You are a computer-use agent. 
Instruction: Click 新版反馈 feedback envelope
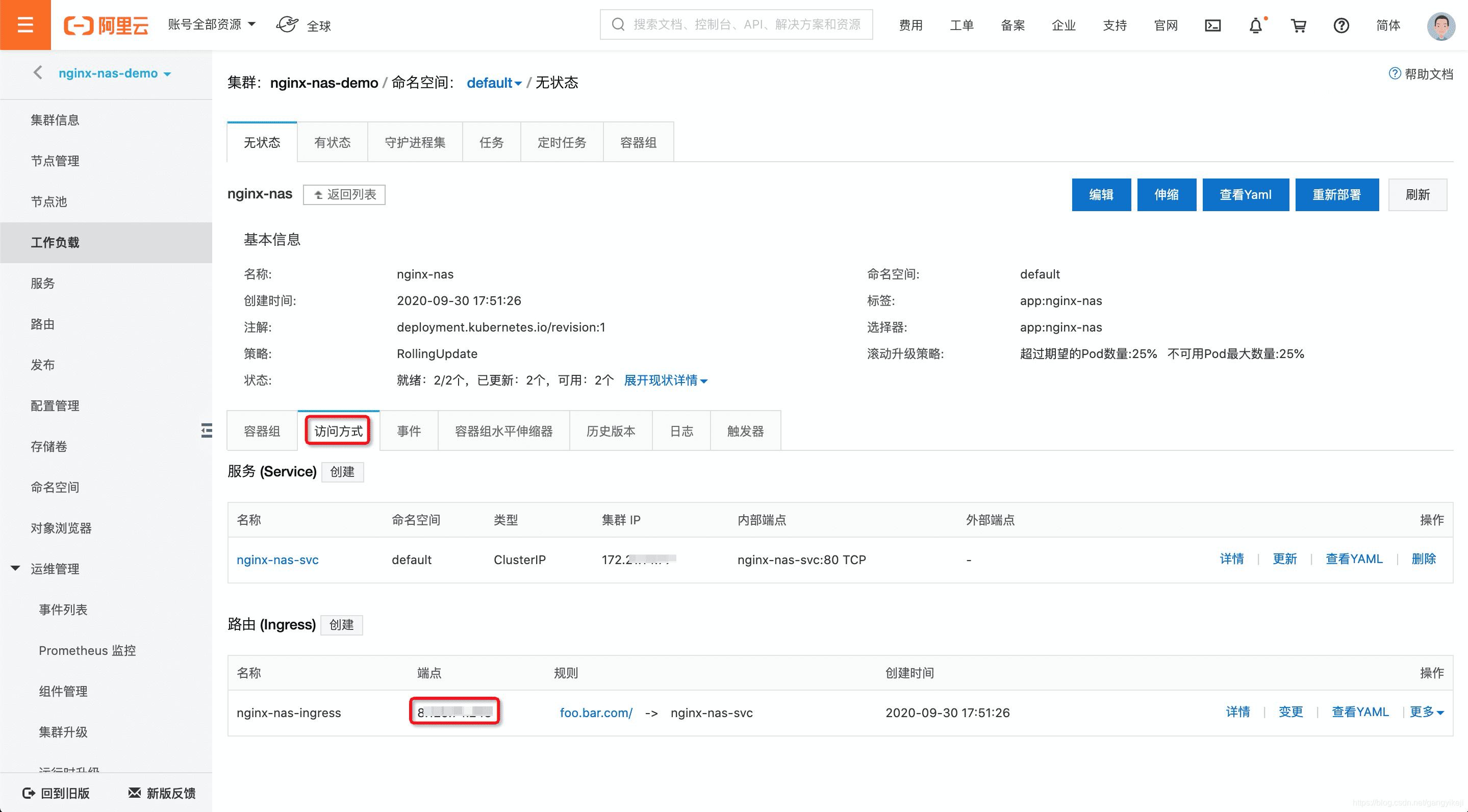162,793
